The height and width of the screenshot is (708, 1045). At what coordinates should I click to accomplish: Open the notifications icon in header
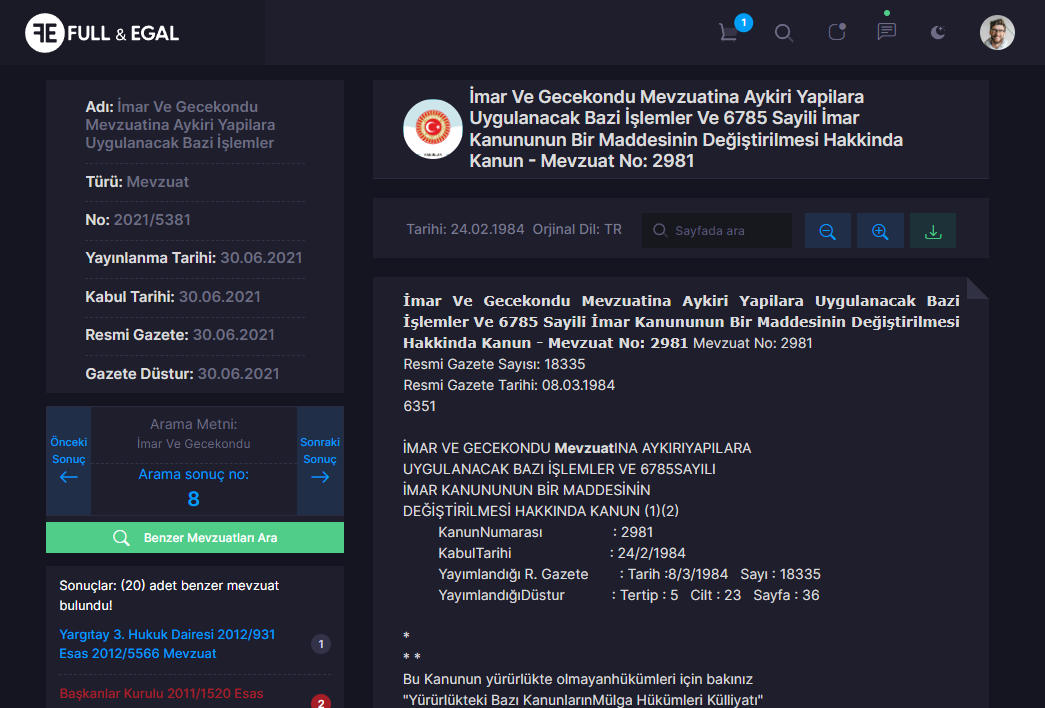pos(836,32)
